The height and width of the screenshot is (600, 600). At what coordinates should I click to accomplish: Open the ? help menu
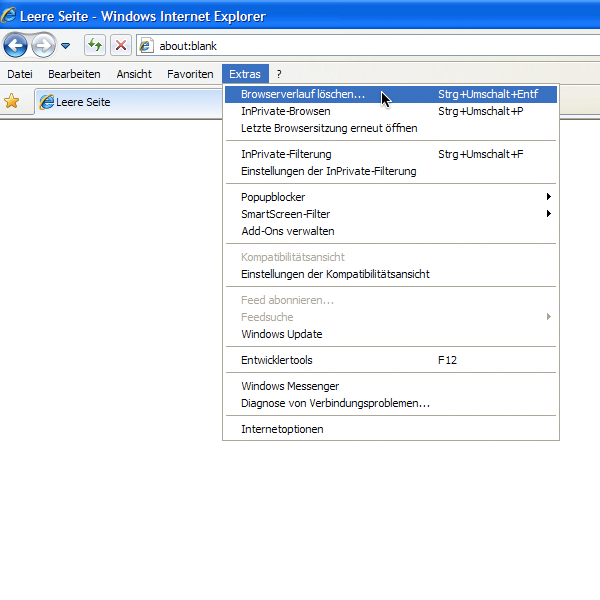coord(279,74)
